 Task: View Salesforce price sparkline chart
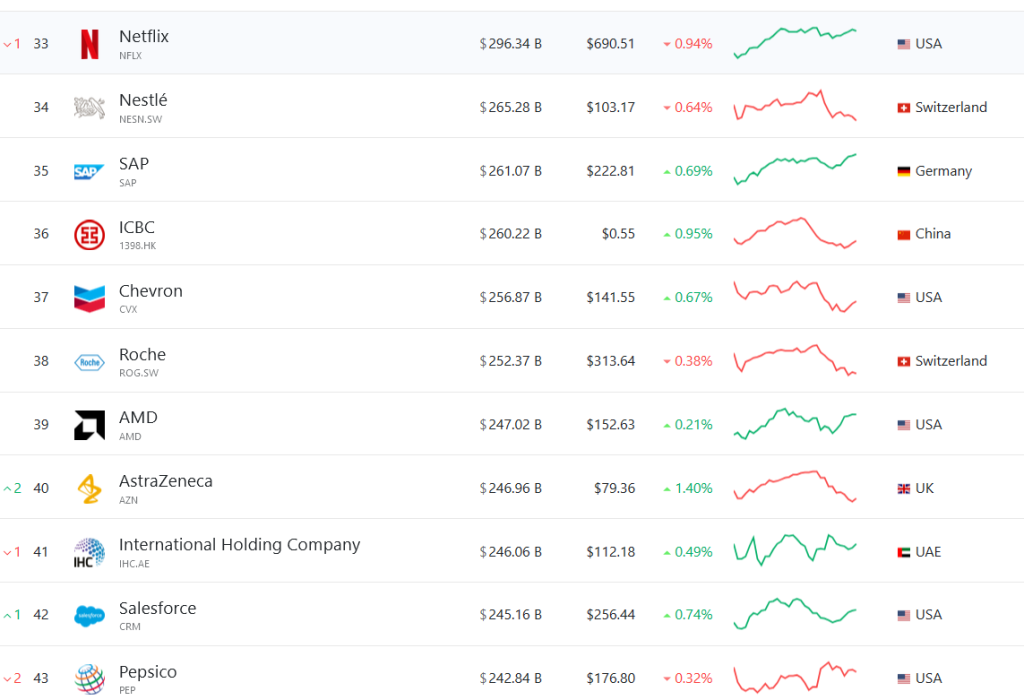[x=795, y=614]
